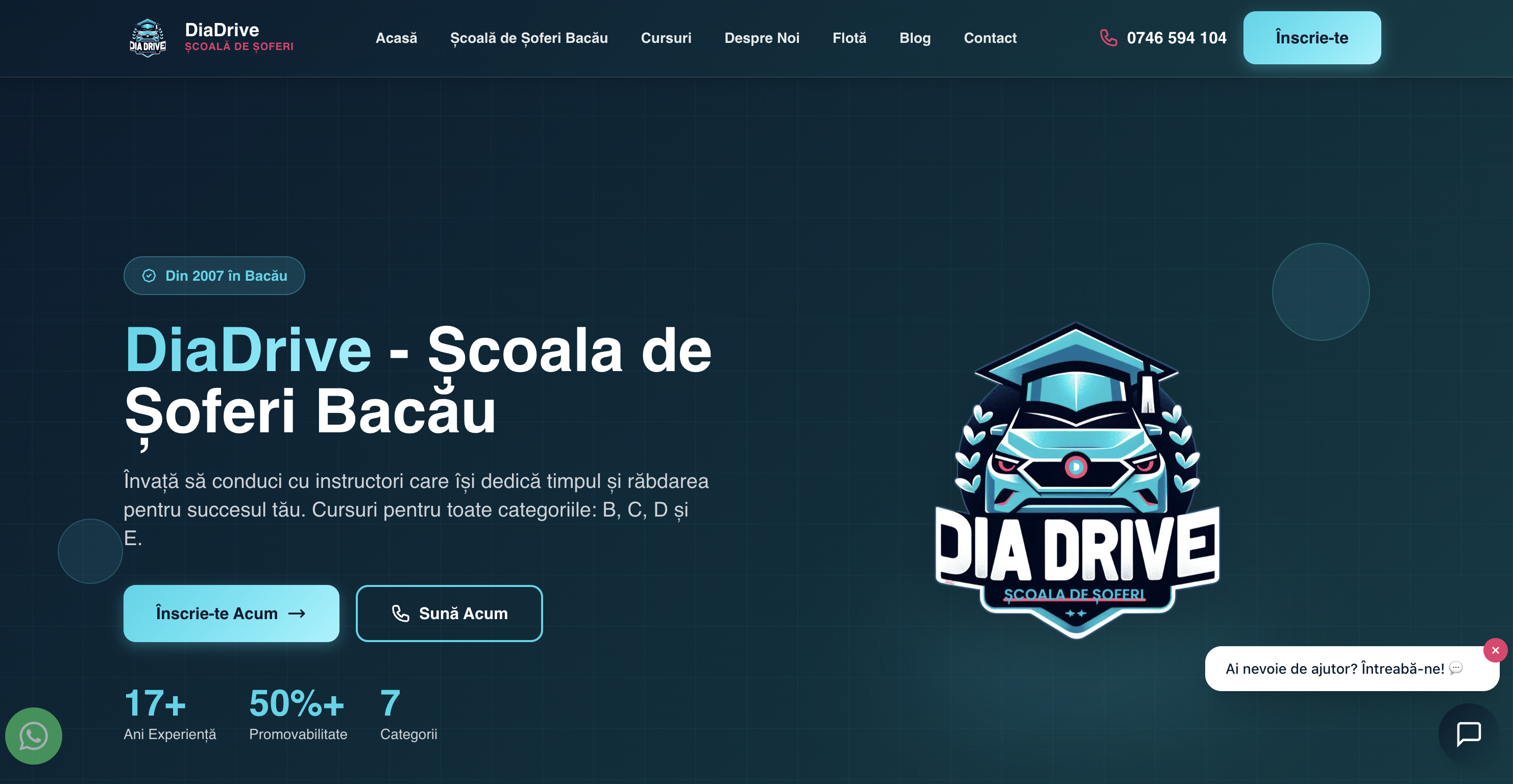Image resolution: width=1513 pixels, height=784 pixels.
Task: Click the checkmark icon on Din 2007 badge
Action: coord(150,275)
